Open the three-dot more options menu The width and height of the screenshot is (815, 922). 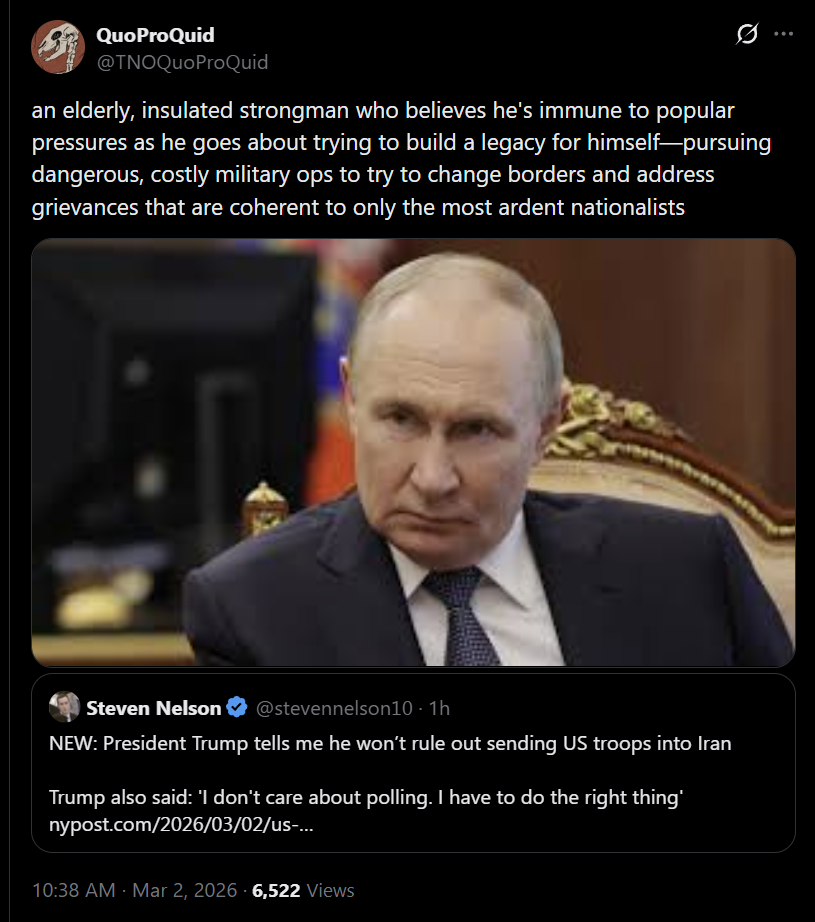pyautogui.click(x=783, y=34)
